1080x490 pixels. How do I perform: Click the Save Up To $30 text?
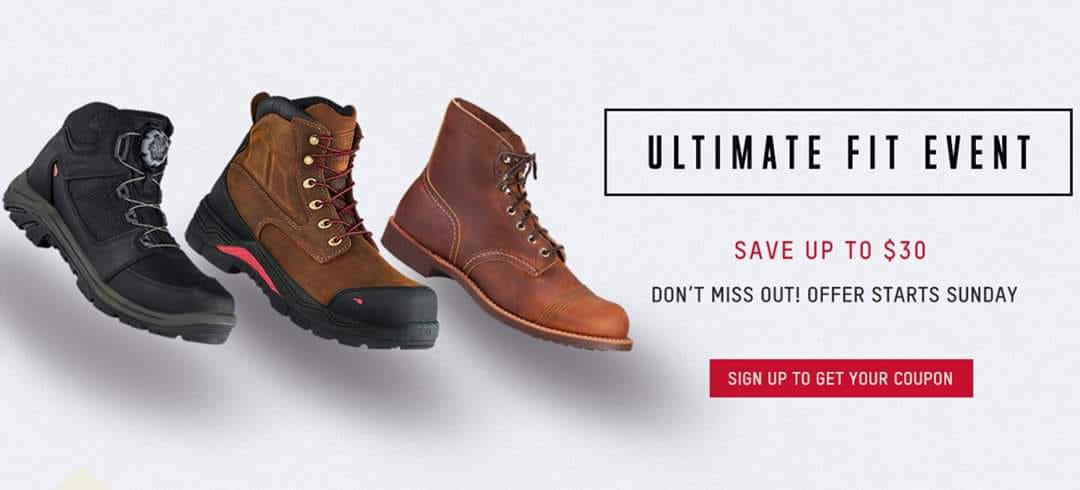click(x=830, y=250)
